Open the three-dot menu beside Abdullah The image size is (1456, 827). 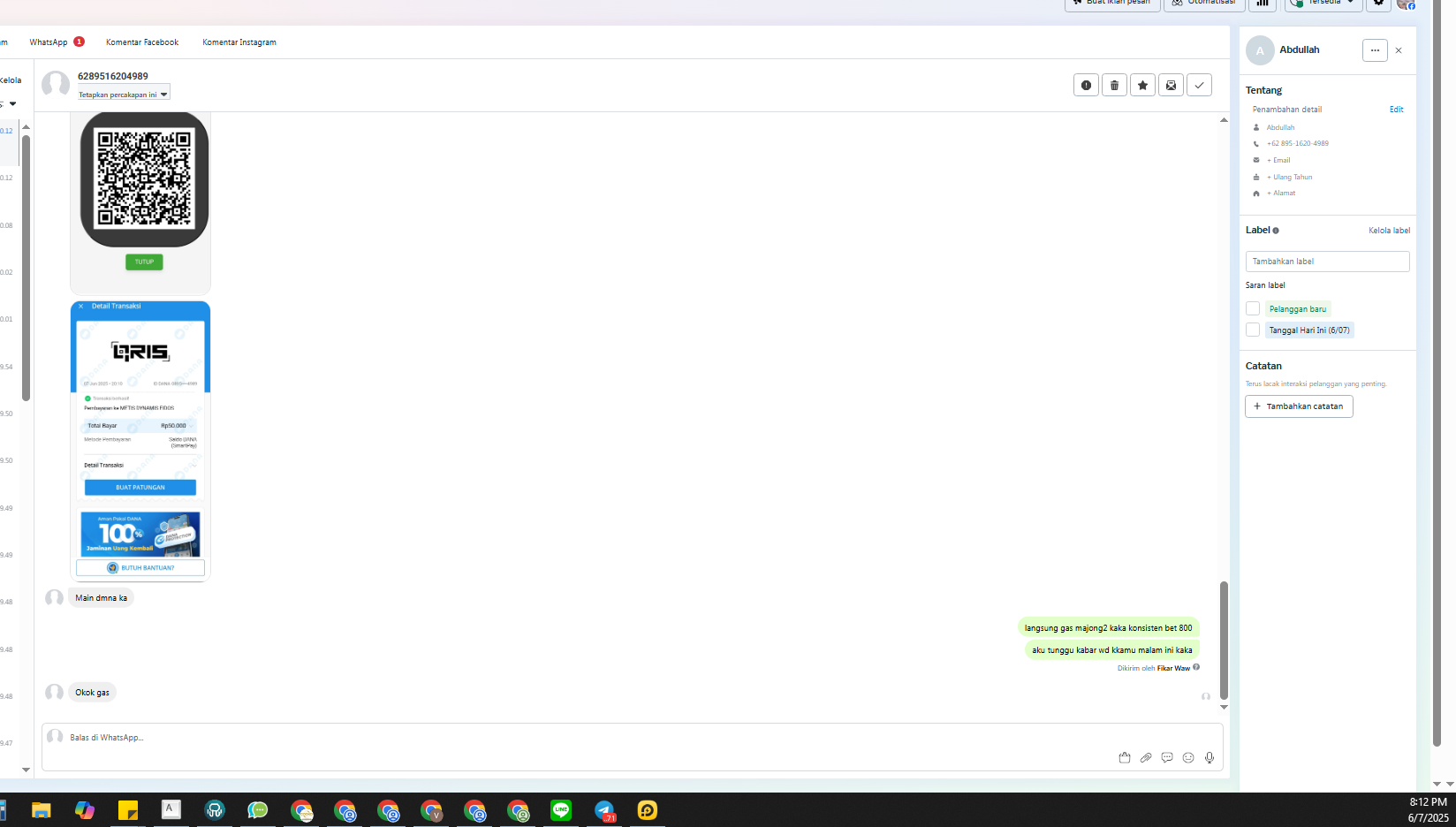tap(1375, 50)
